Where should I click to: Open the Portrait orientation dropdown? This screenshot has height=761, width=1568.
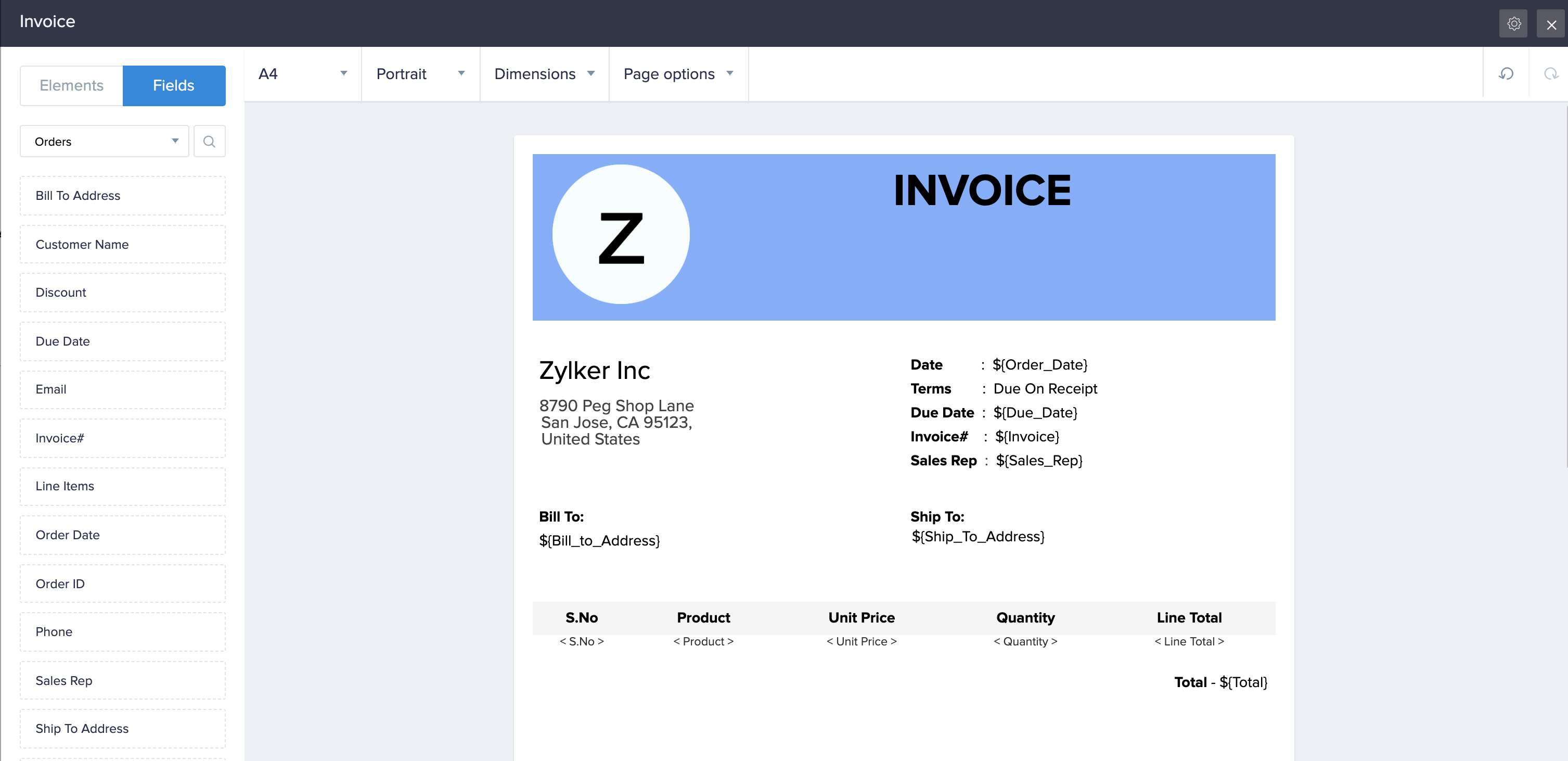420,74
